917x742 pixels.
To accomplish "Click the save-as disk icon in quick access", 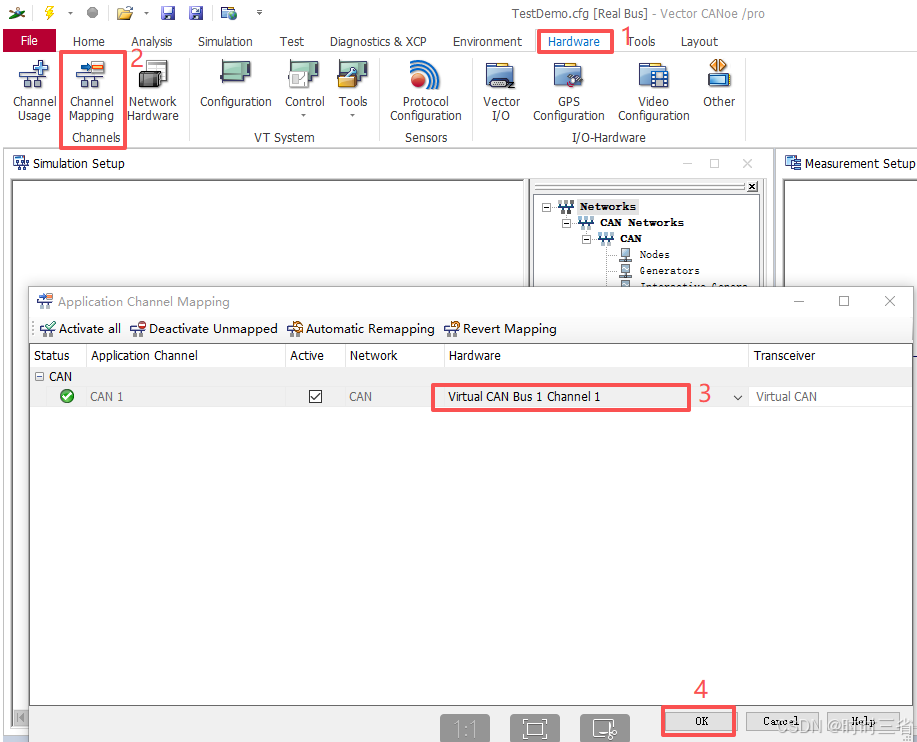I will 196,12.
